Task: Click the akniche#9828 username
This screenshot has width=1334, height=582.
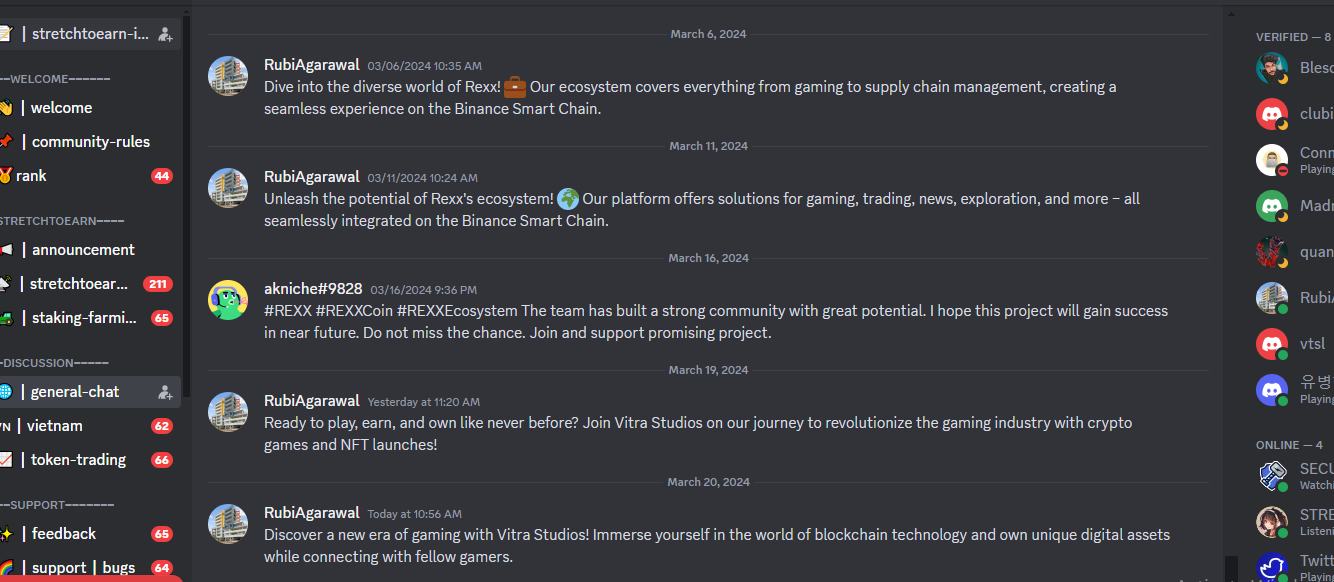Action: pos(313,288)
